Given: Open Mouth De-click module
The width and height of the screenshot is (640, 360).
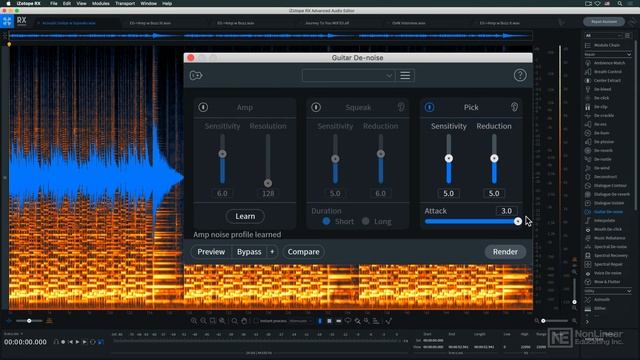Looking at the screenshot, I should point(603,229).
